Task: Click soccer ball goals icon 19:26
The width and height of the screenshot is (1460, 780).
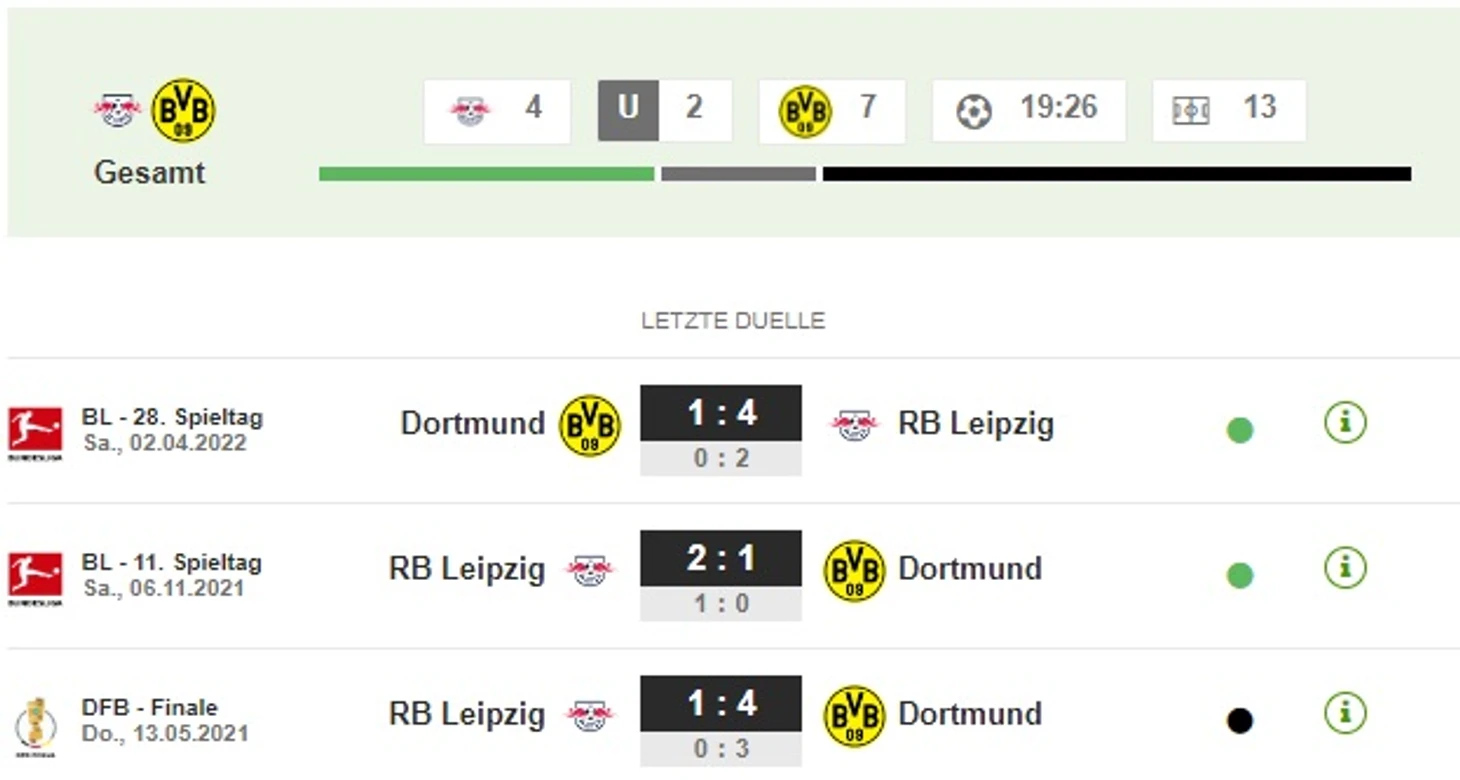Action: (974, 111)
